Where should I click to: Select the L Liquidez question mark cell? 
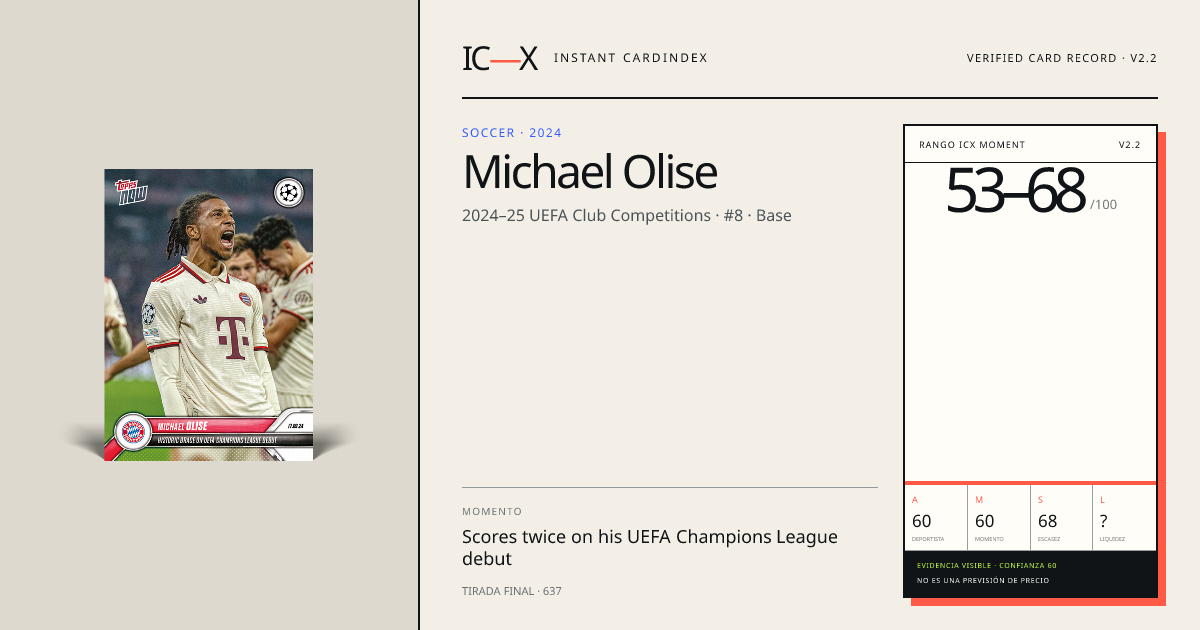[x=1125, y=518]
